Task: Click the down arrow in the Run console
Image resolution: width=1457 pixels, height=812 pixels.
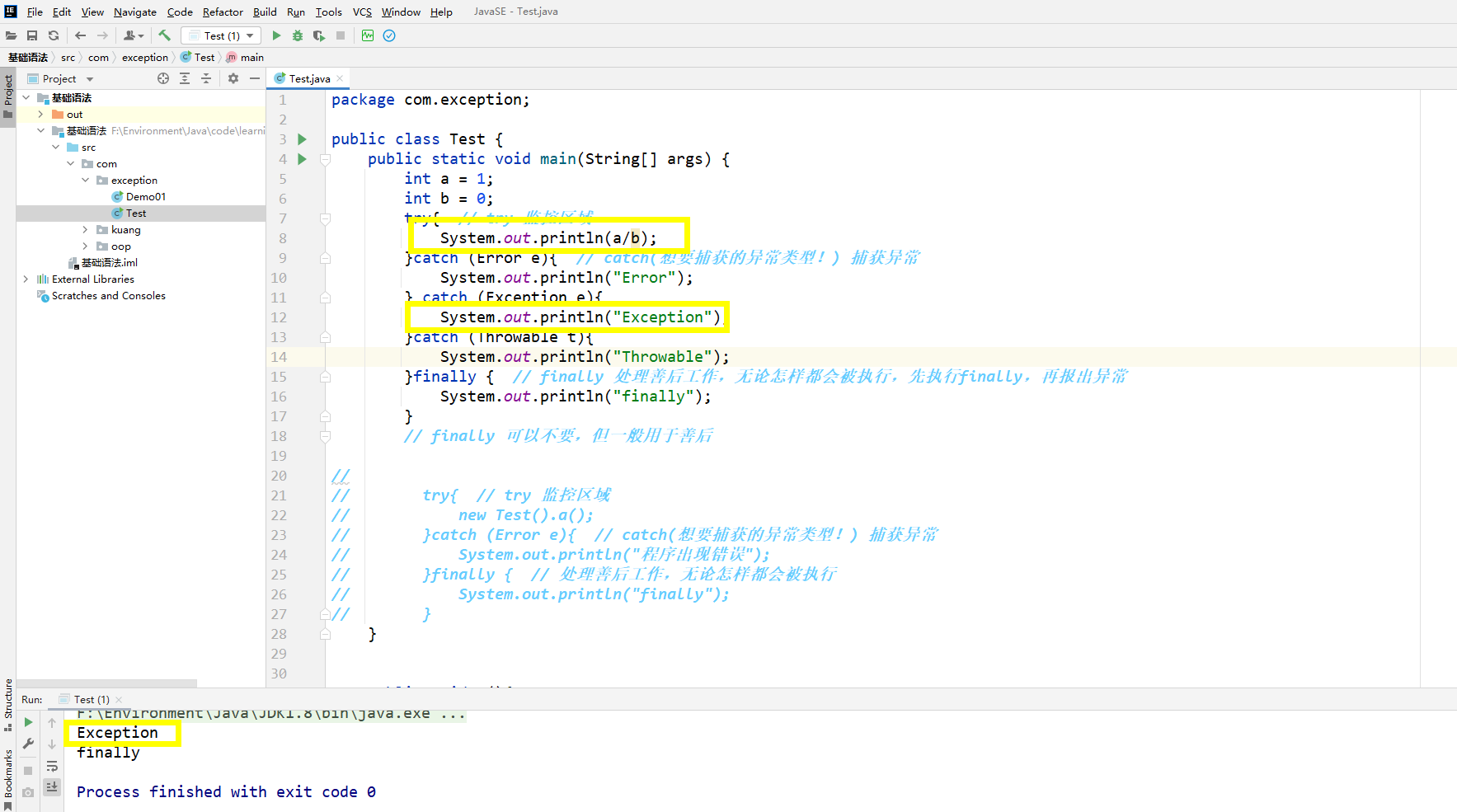Action: click(x=52, y=744)
